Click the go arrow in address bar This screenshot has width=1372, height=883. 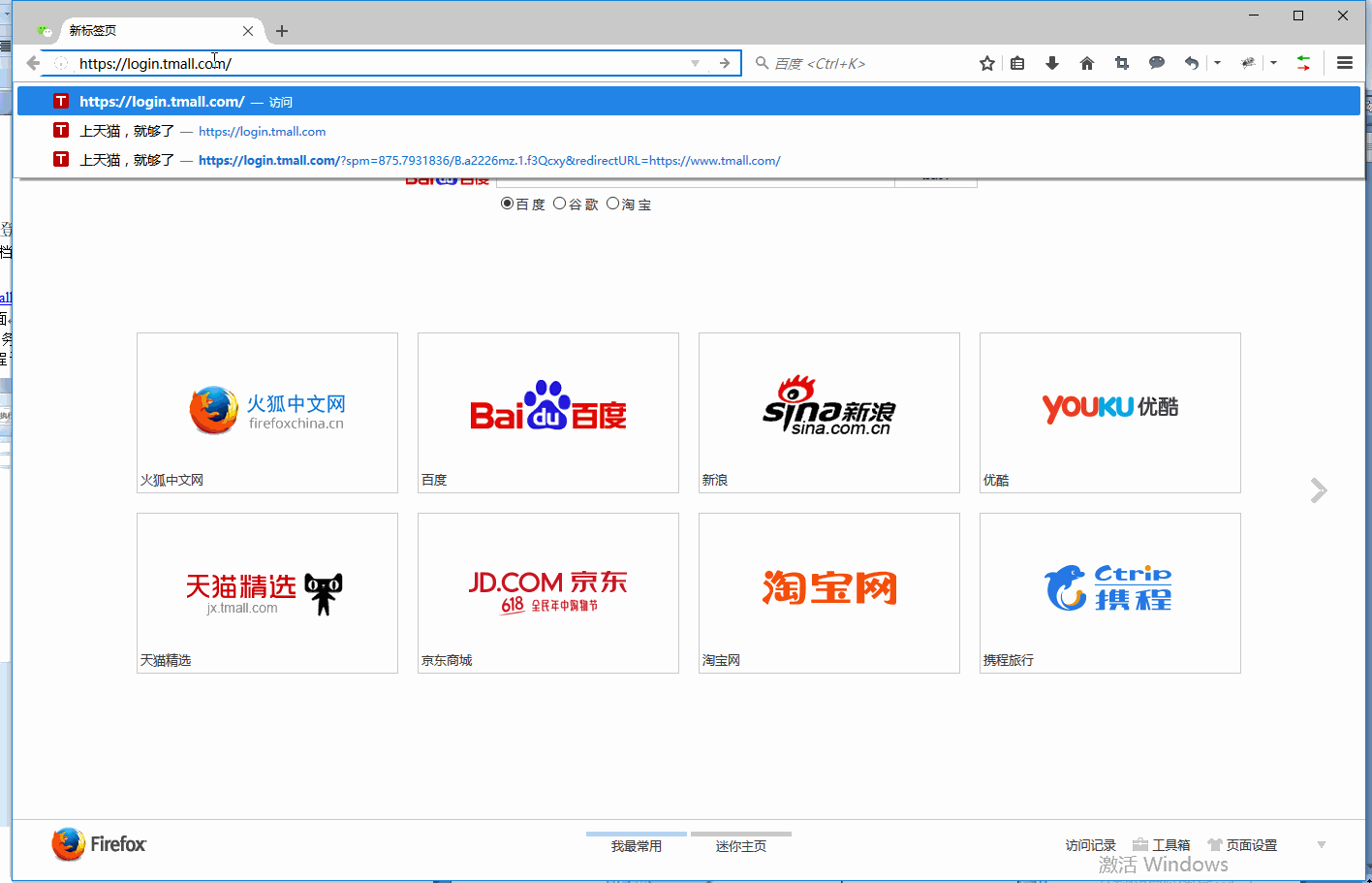click(x=724, y=63)
